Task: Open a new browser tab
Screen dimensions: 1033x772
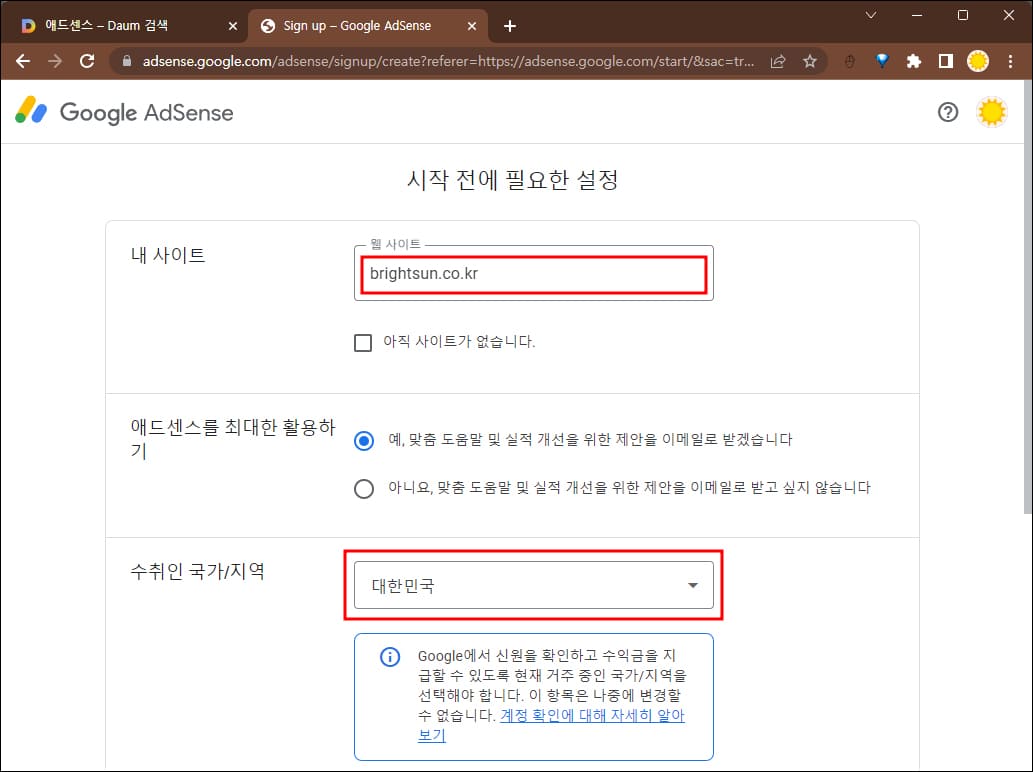Action: 509,26
